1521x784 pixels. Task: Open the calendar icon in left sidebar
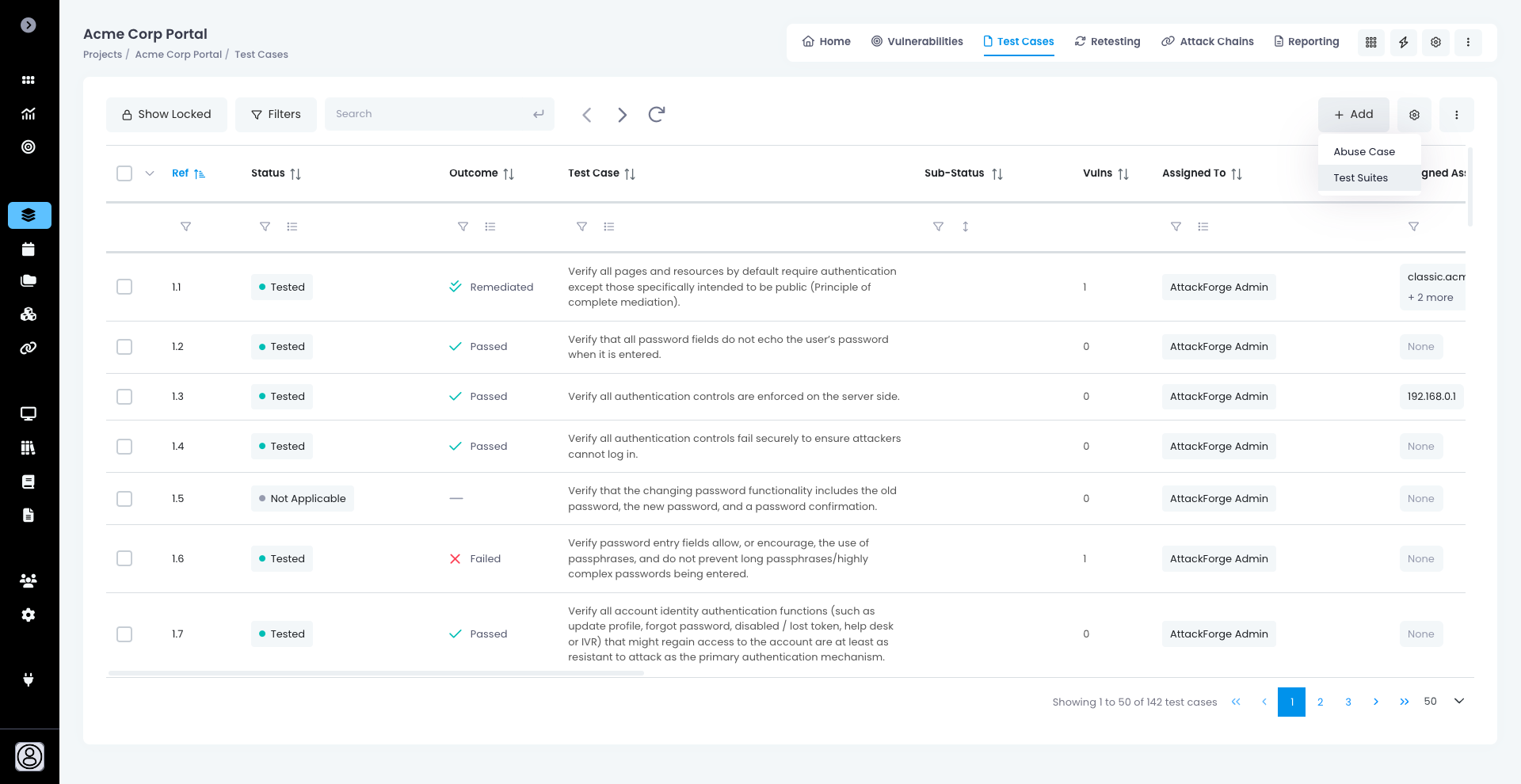pos(29,249)
